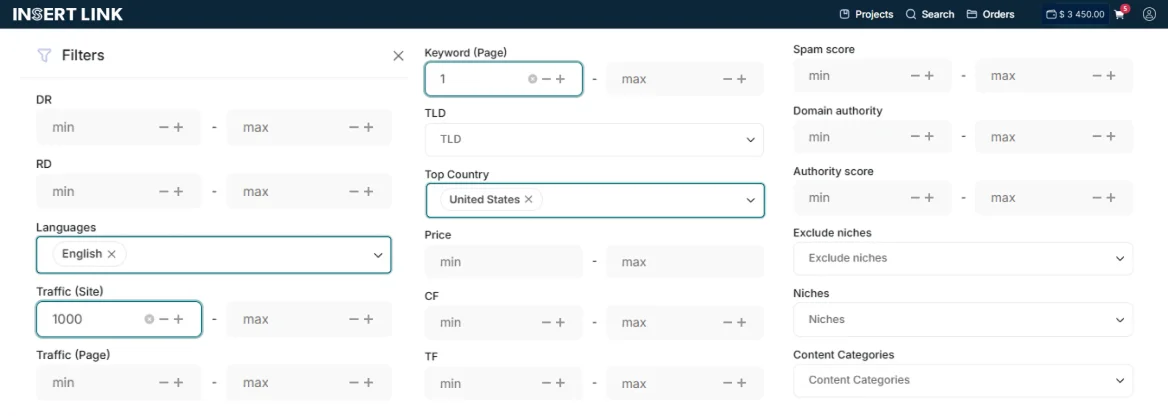Close the Filters panel
1168x416 pixels.
(x=398, y=56)
